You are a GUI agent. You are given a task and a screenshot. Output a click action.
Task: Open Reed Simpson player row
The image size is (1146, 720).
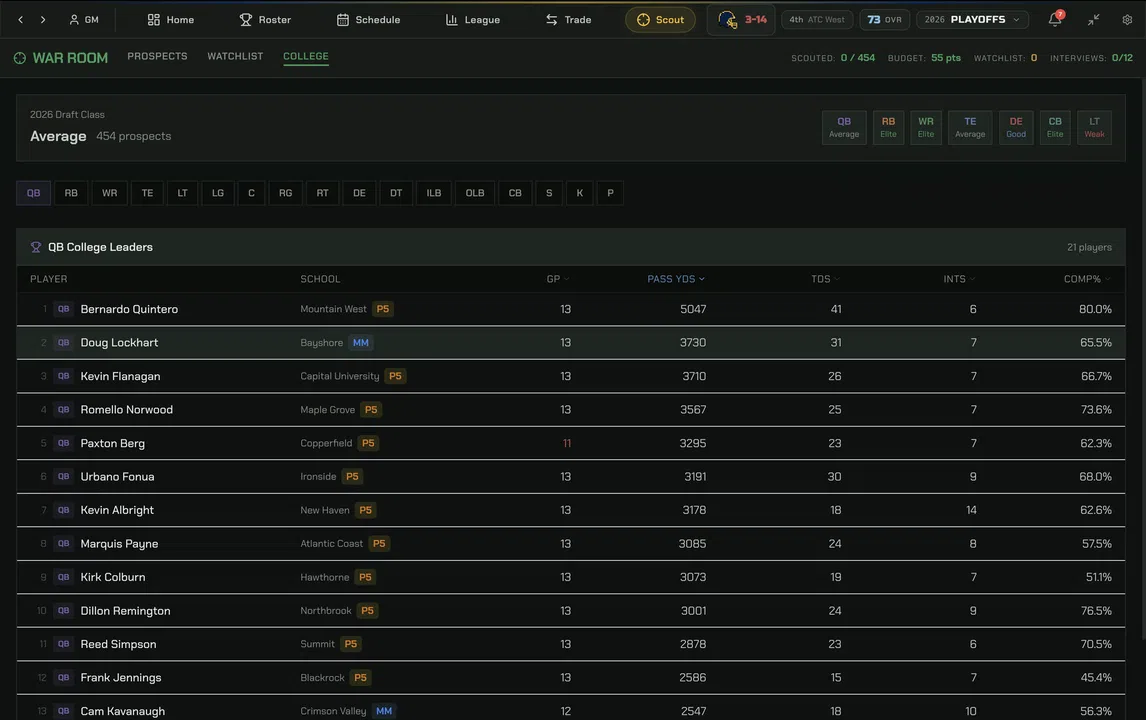pyautogui.click(x=571, y=644)
